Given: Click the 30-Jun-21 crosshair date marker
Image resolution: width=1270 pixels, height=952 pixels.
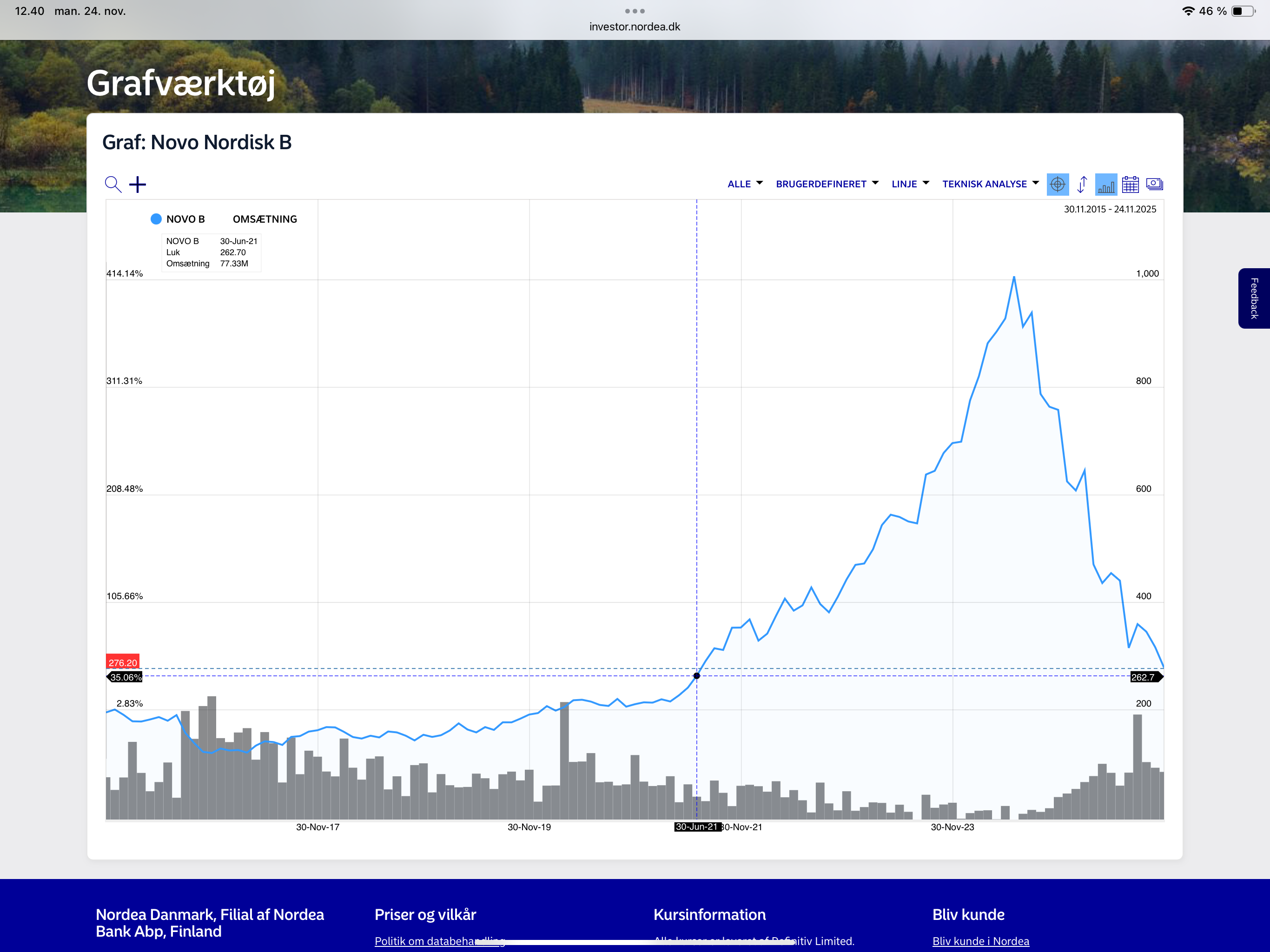Looking at the screenshot, I should [697, 827].
